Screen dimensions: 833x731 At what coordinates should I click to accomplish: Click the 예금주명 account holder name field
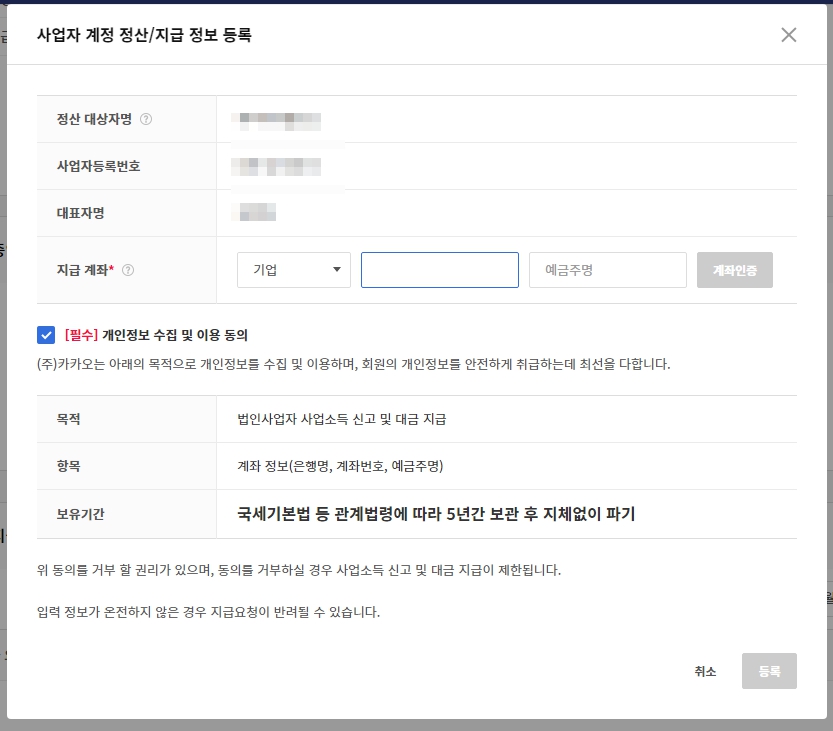607,269
